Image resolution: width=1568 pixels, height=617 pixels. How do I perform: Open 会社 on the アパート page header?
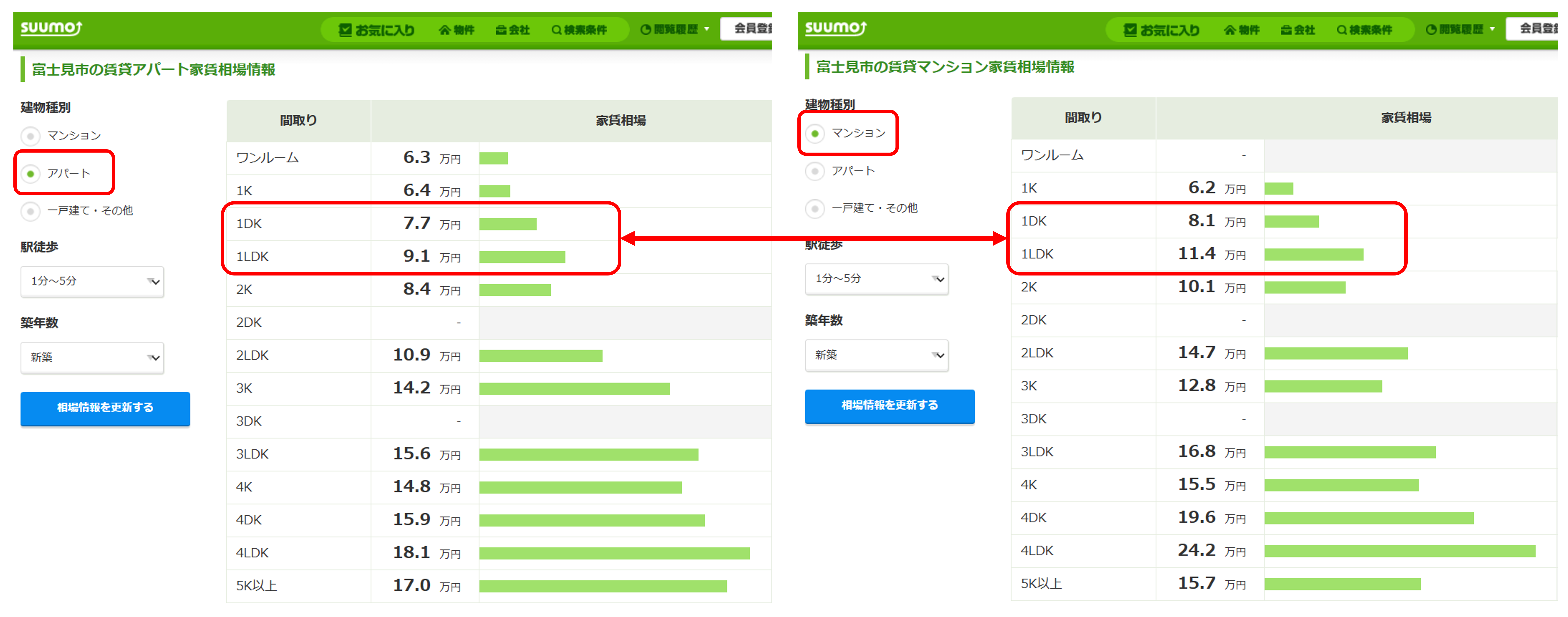(512, 30)
